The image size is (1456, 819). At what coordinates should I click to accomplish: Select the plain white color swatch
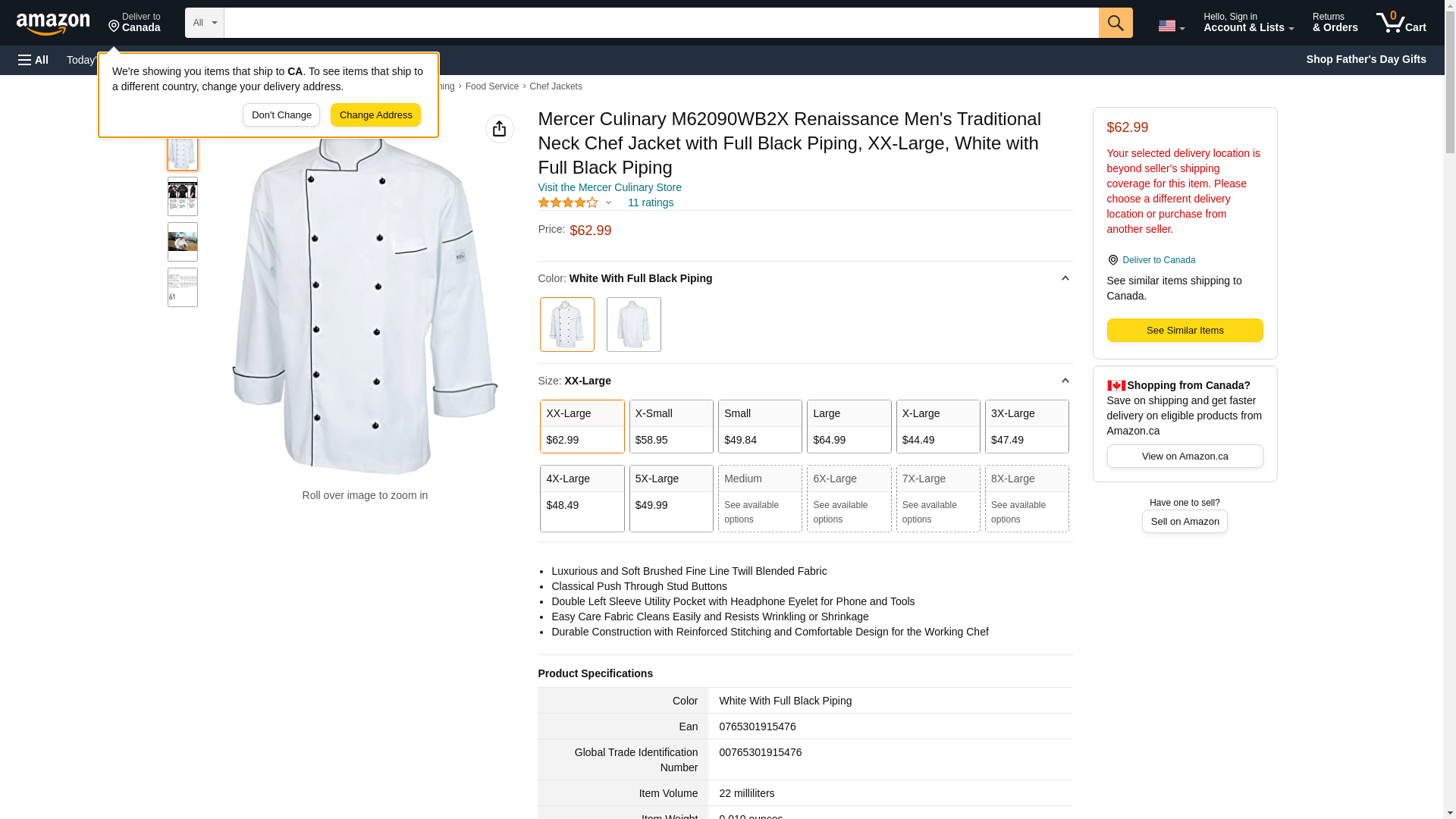[x=633, y=325]
